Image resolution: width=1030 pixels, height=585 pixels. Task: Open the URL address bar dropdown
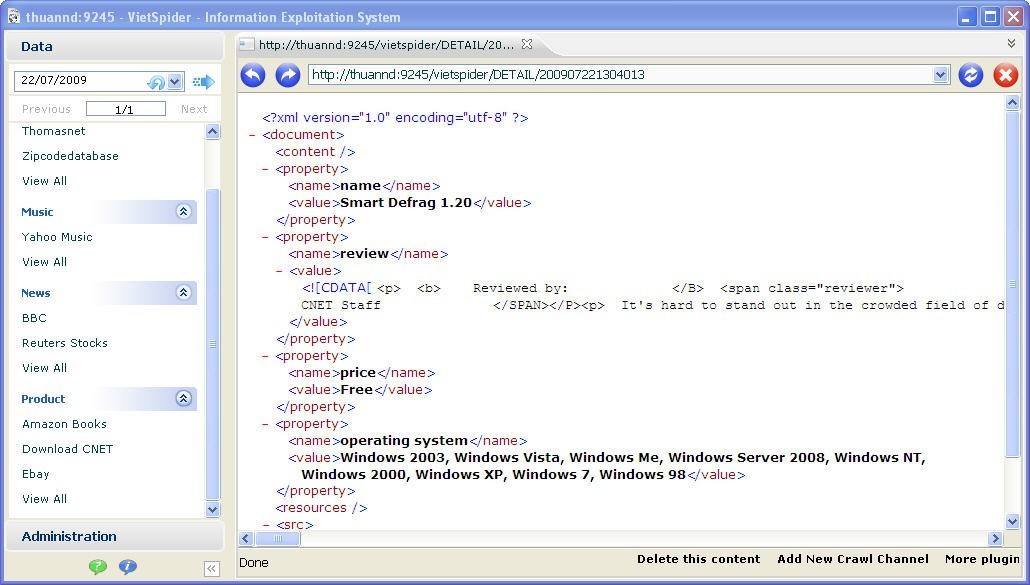click(940, 75)
